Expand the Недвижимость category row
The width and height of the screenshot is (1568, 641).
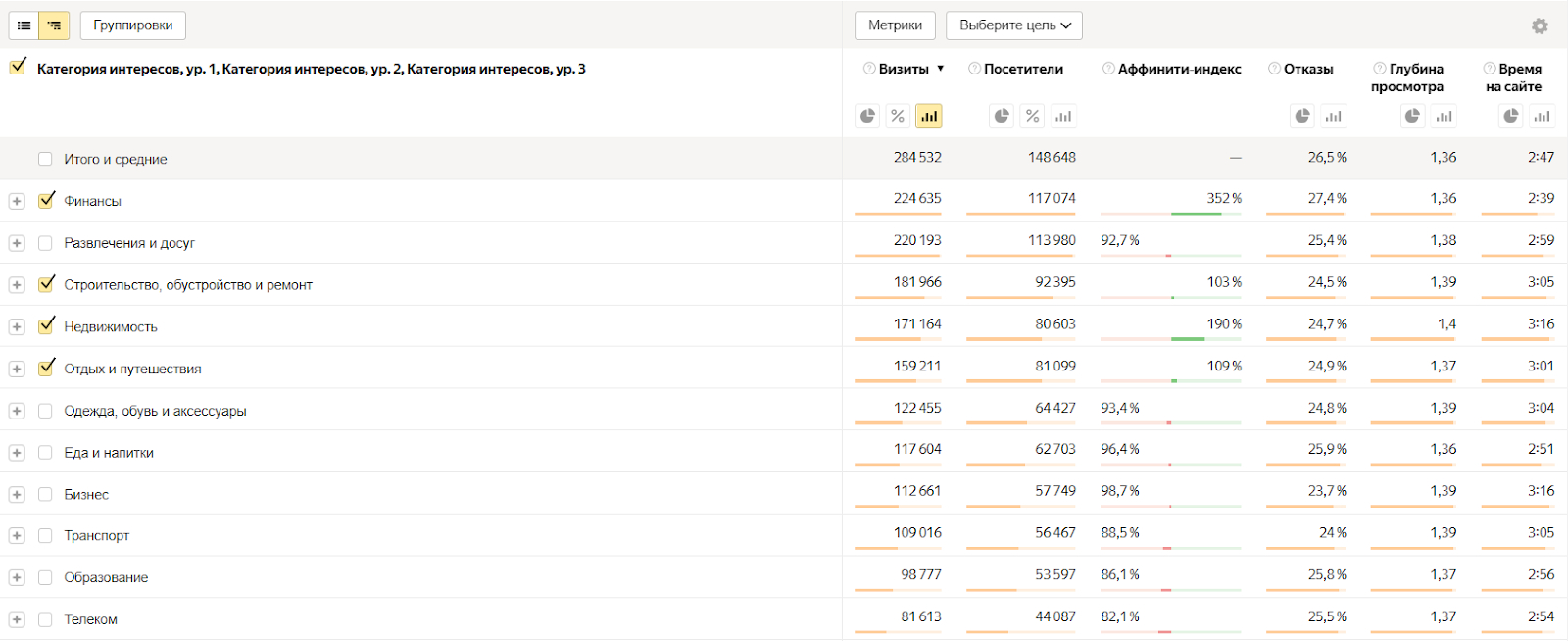(17, 326)
